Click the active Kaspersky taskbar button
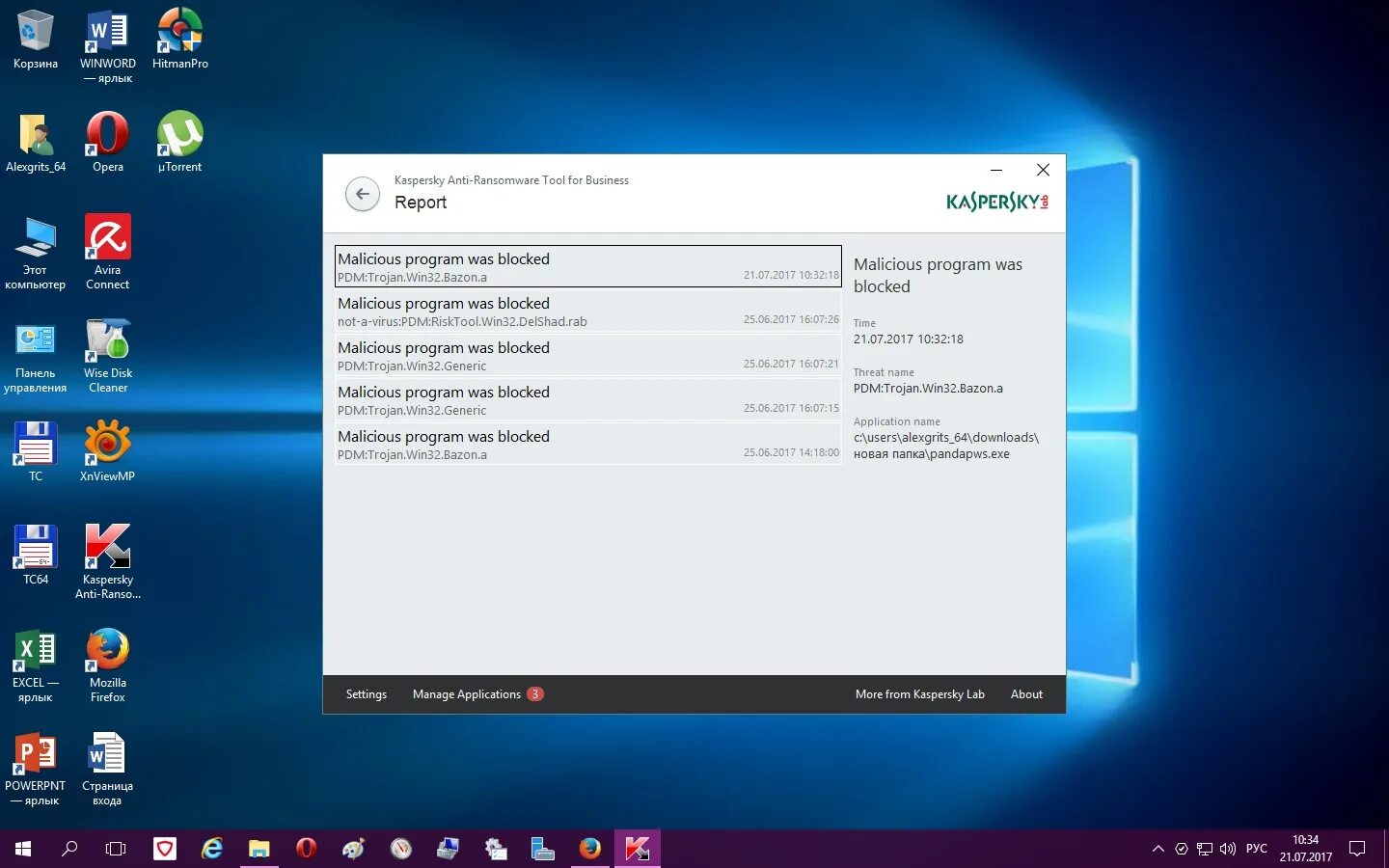Viewport: 1389px width, 868px height. [638, 849]
